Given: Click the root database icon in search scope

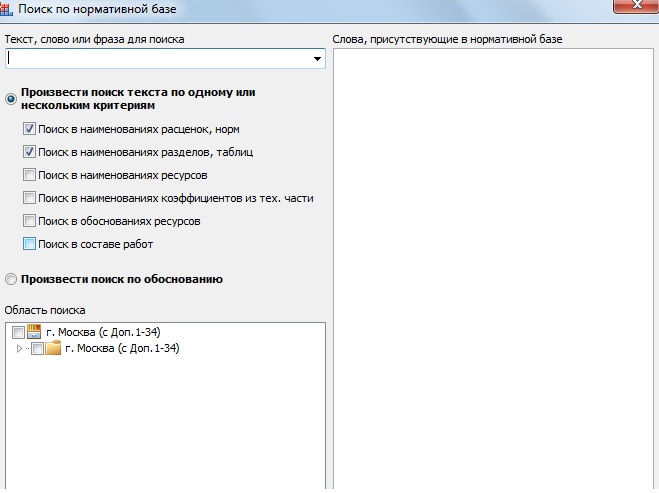Looking at the screenshot, I should coord(35,332).
